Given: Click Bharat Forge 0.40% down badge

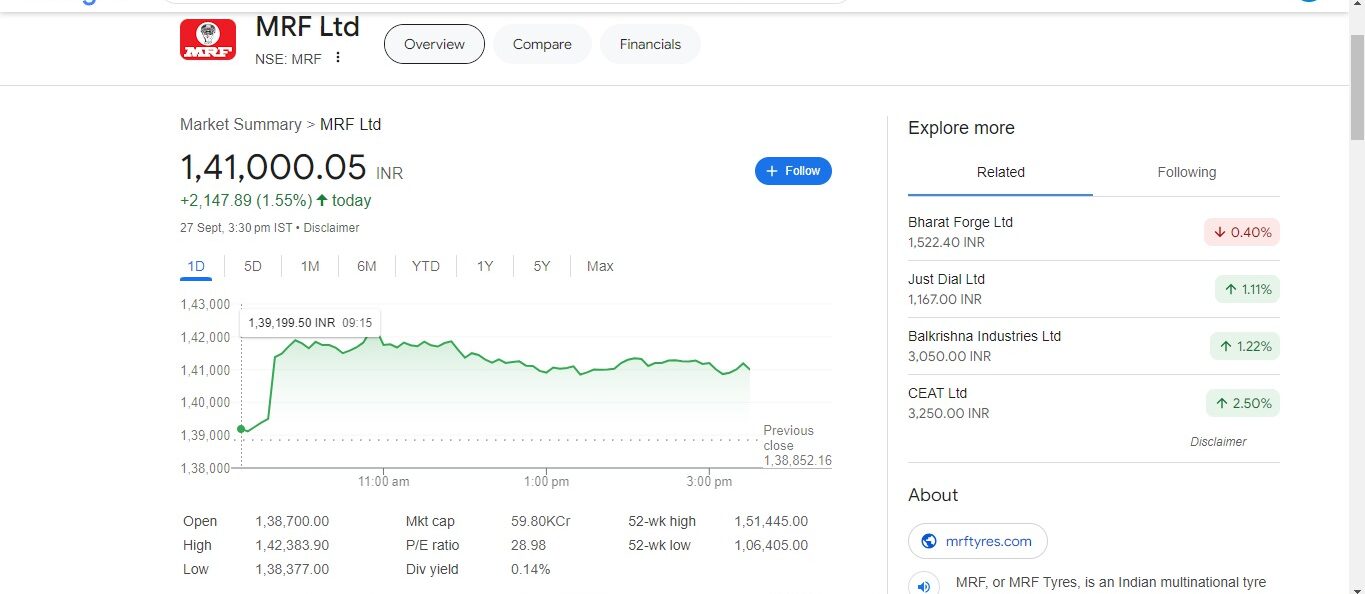Looking at the screenshot, I should click(1242, 232).
